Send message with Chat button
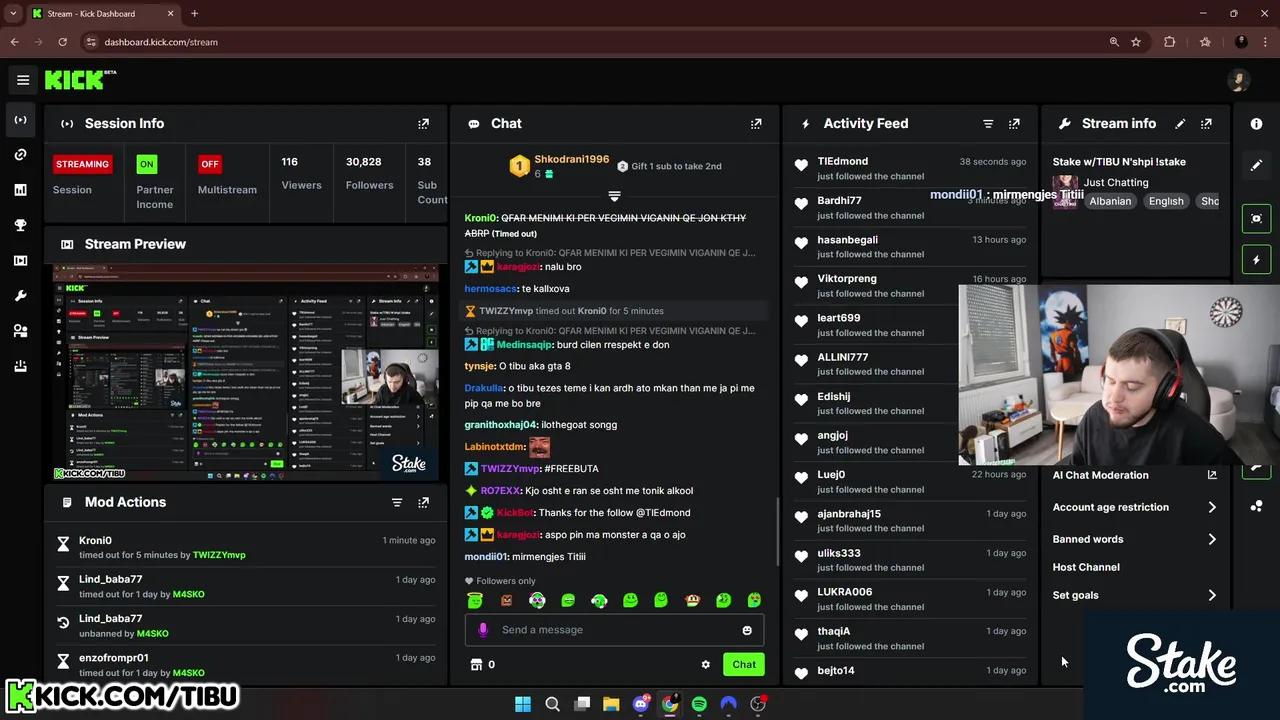The height and width of the screenshot is (720, 1280). [744, 664]
